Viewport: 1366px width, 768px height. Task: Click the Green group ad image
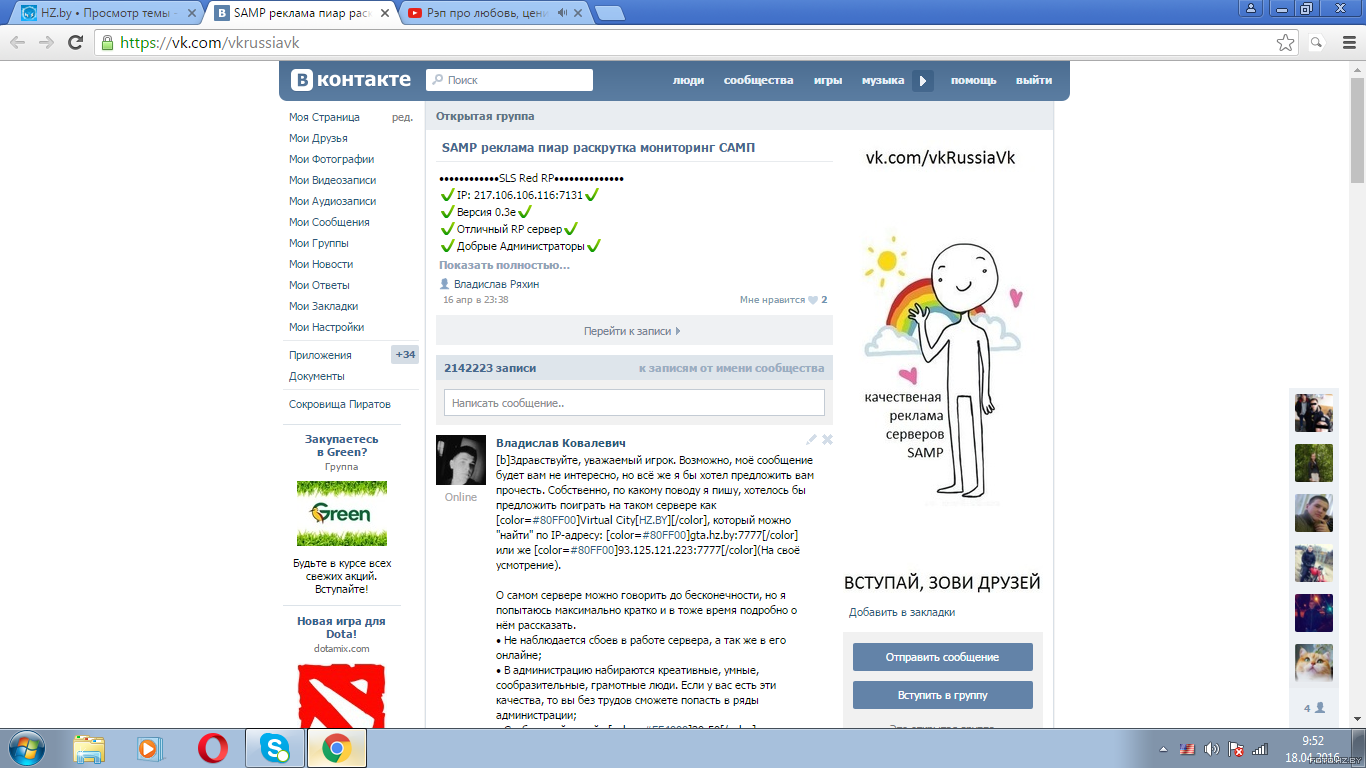[x=341, y=514]
